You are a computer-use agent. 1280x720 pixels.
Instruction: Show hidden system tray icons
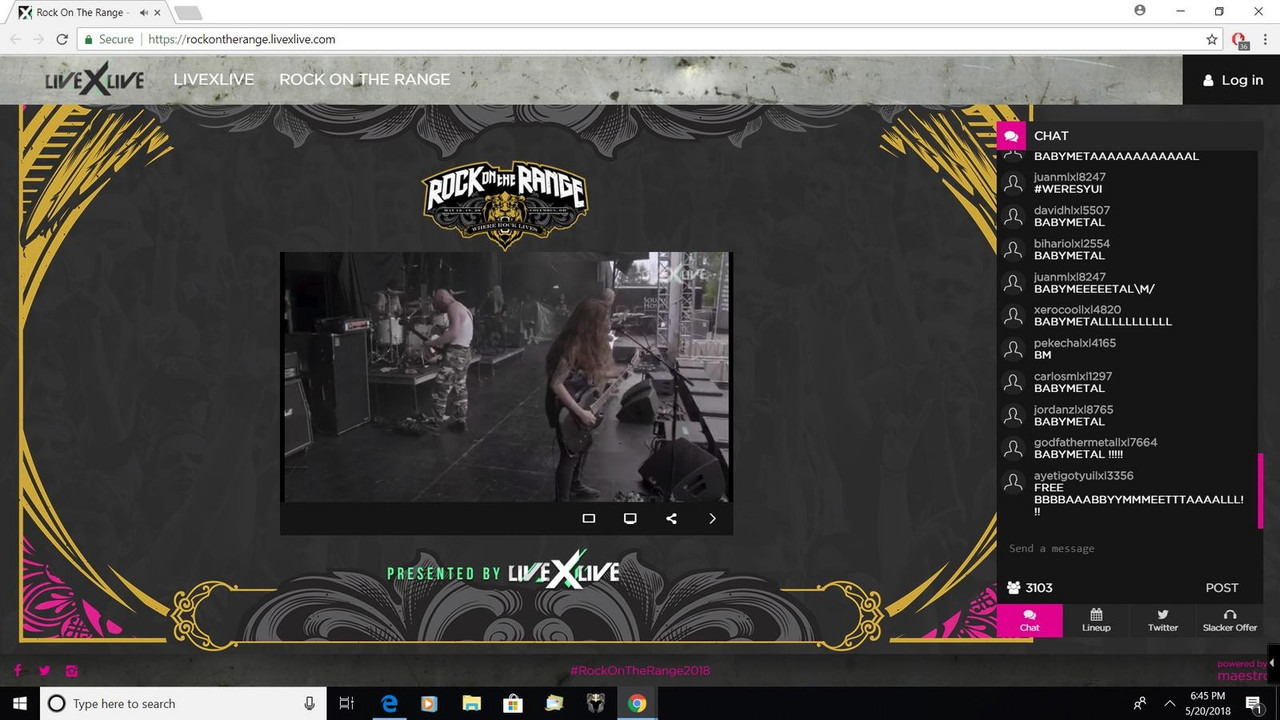tap(1170, 703)
